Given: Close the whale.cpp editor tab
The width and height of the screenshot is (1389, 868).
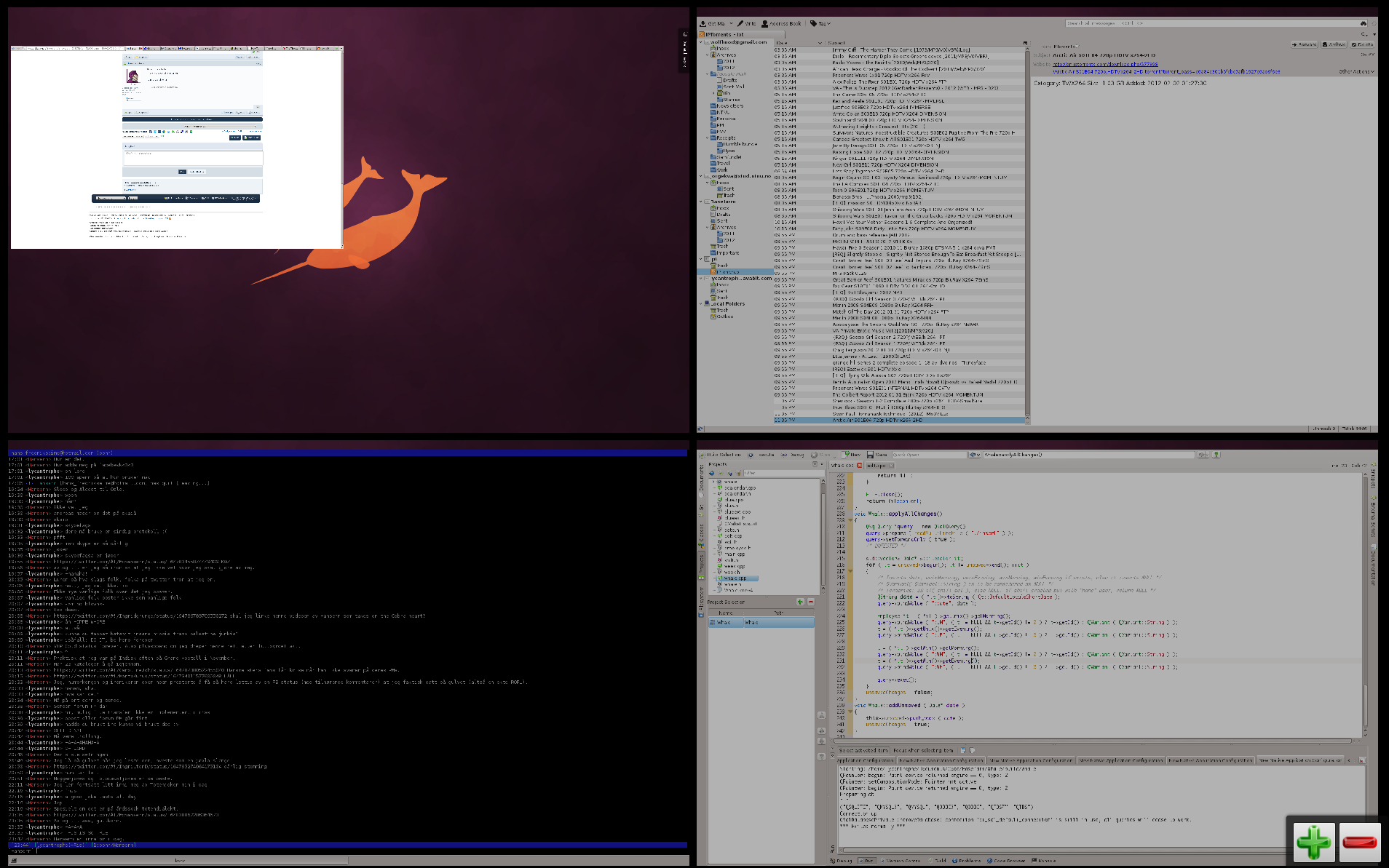Looking at the screenshot, I should 859,466.
